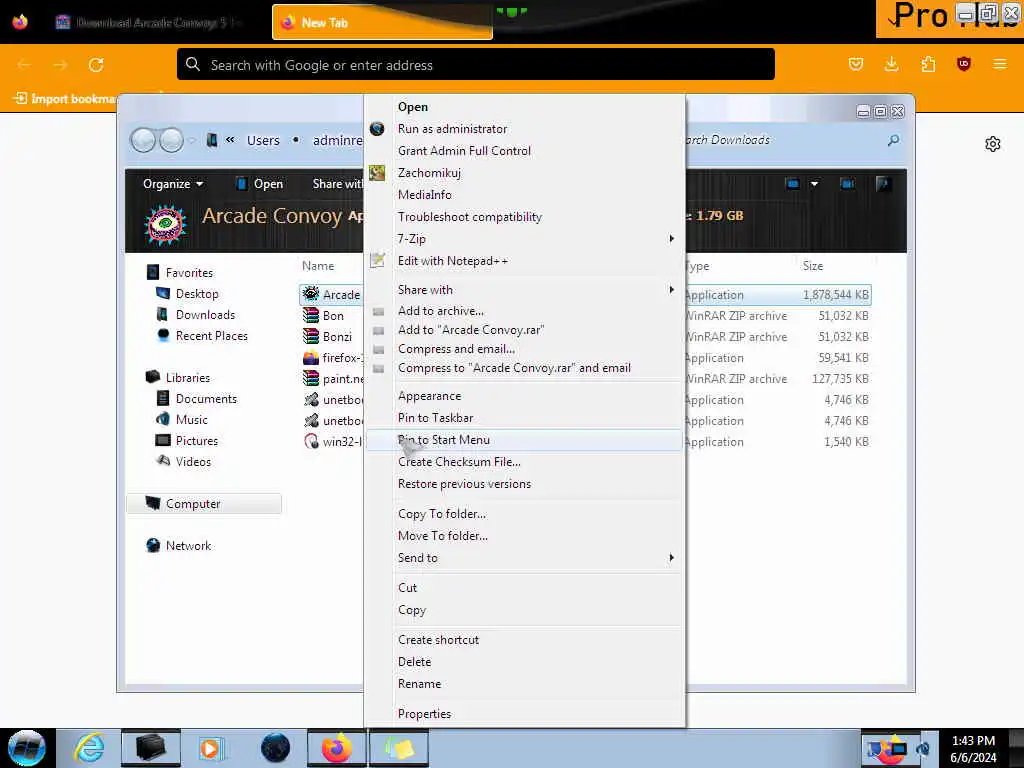The height and width of the screenshot is (768, 1024).
Task: Select Cut in context menu
Action: pyautogui.click(x=408, y=588)
